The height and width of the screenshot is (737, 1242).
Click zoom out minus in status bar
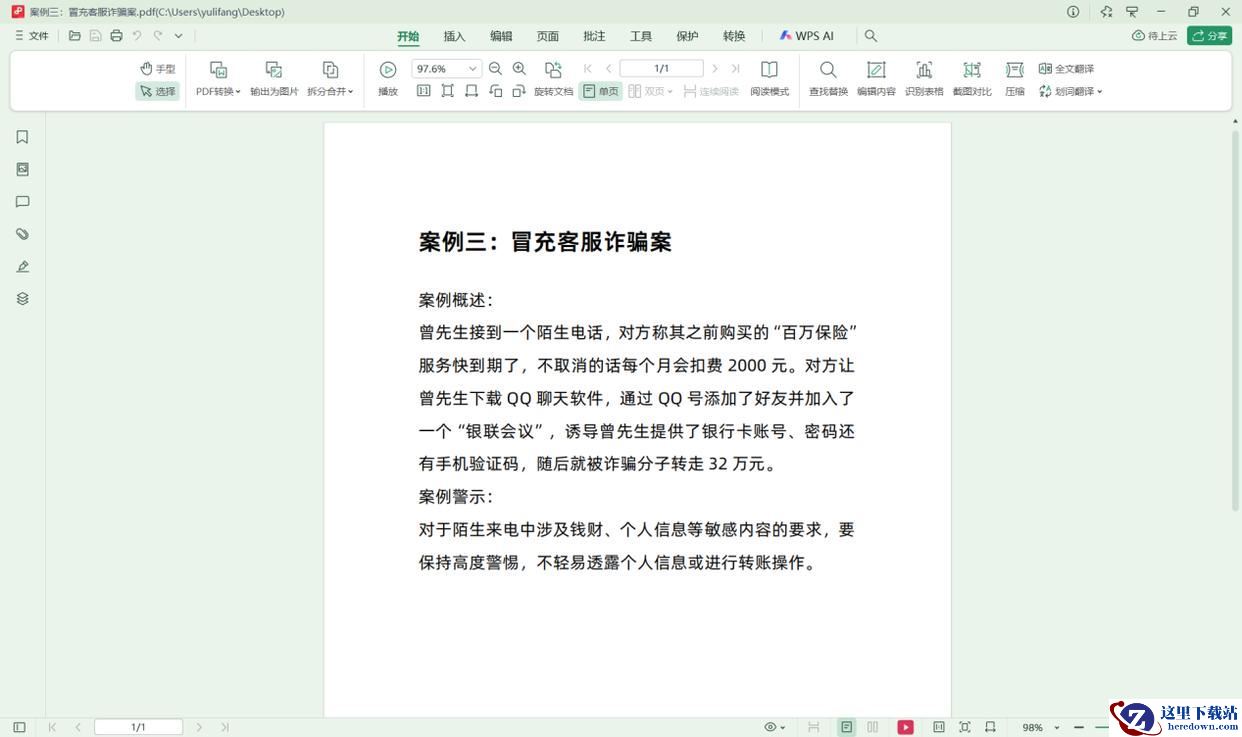(1078, 727)
